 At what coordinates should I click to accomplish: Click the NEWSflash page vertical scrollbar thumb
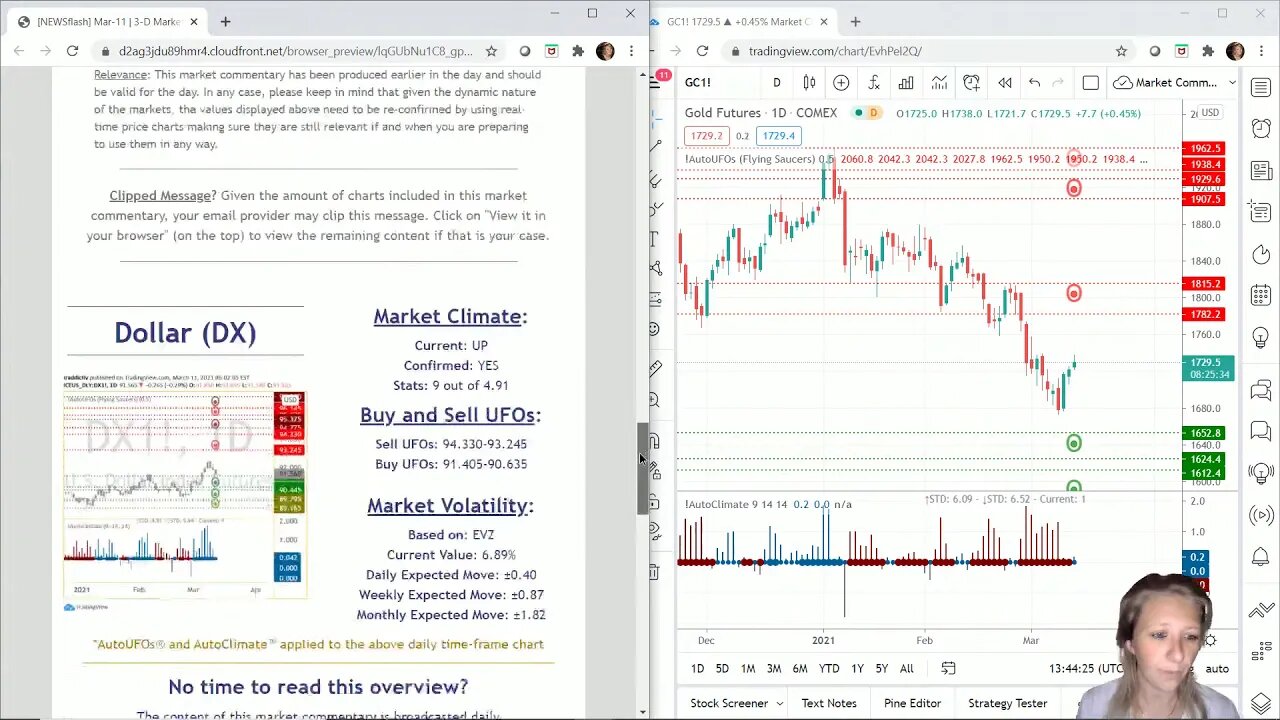[x=642, y=468]
